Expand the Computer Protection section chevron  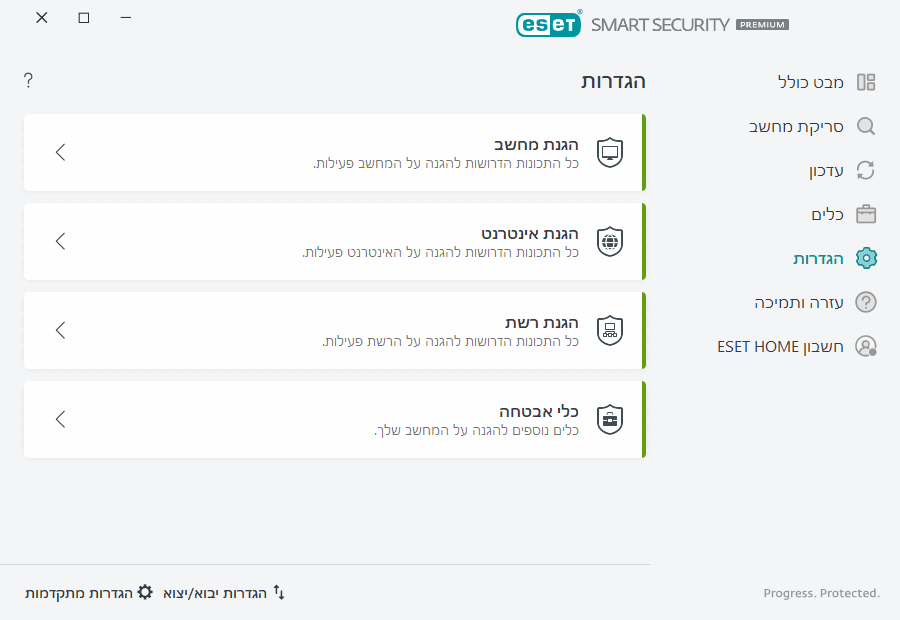click(61, 152)
